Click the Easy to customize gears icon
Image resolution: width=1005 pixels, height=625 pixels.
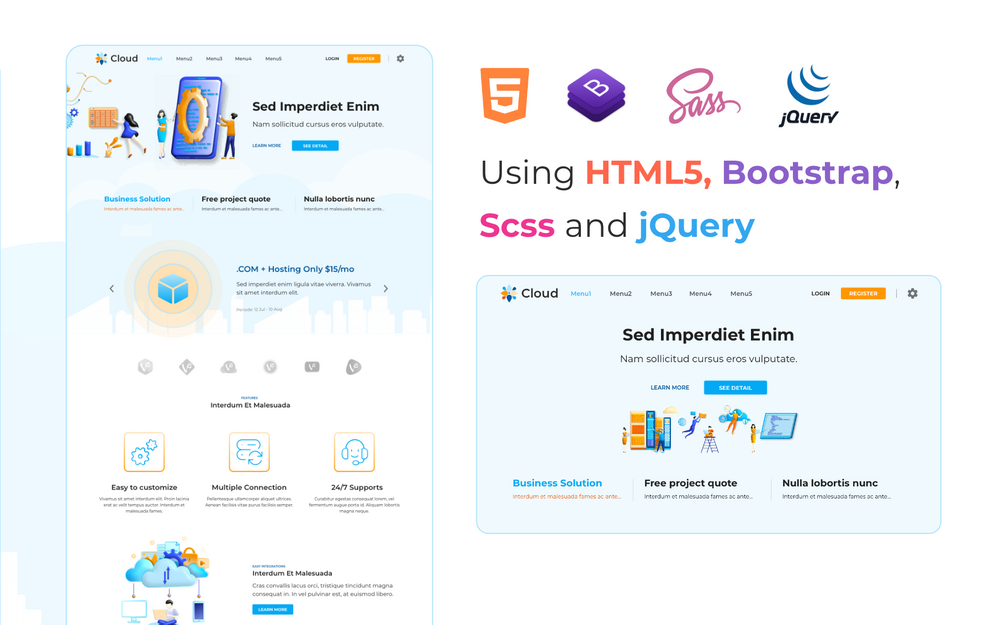144,452
